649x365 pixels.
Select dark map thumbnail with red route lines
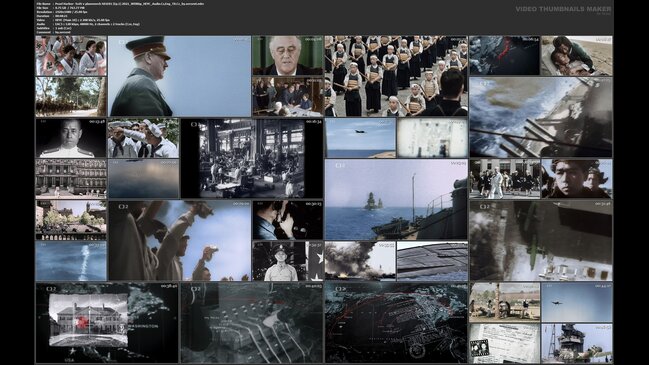pyautogui.click(x=396, y=323)
